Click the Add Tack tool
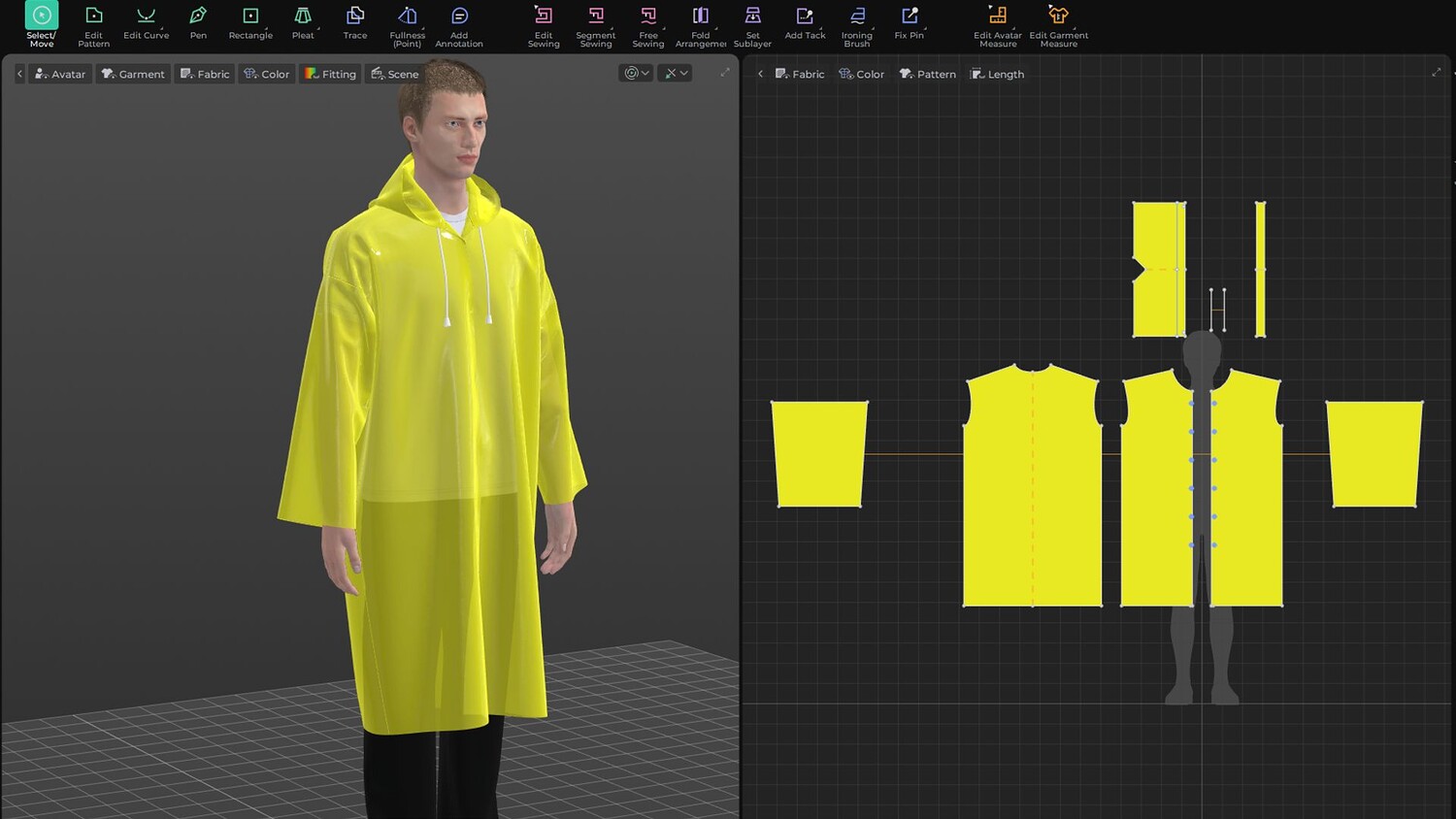The image size is (1456, 819). pyautogui.click(x=805, y=22)
